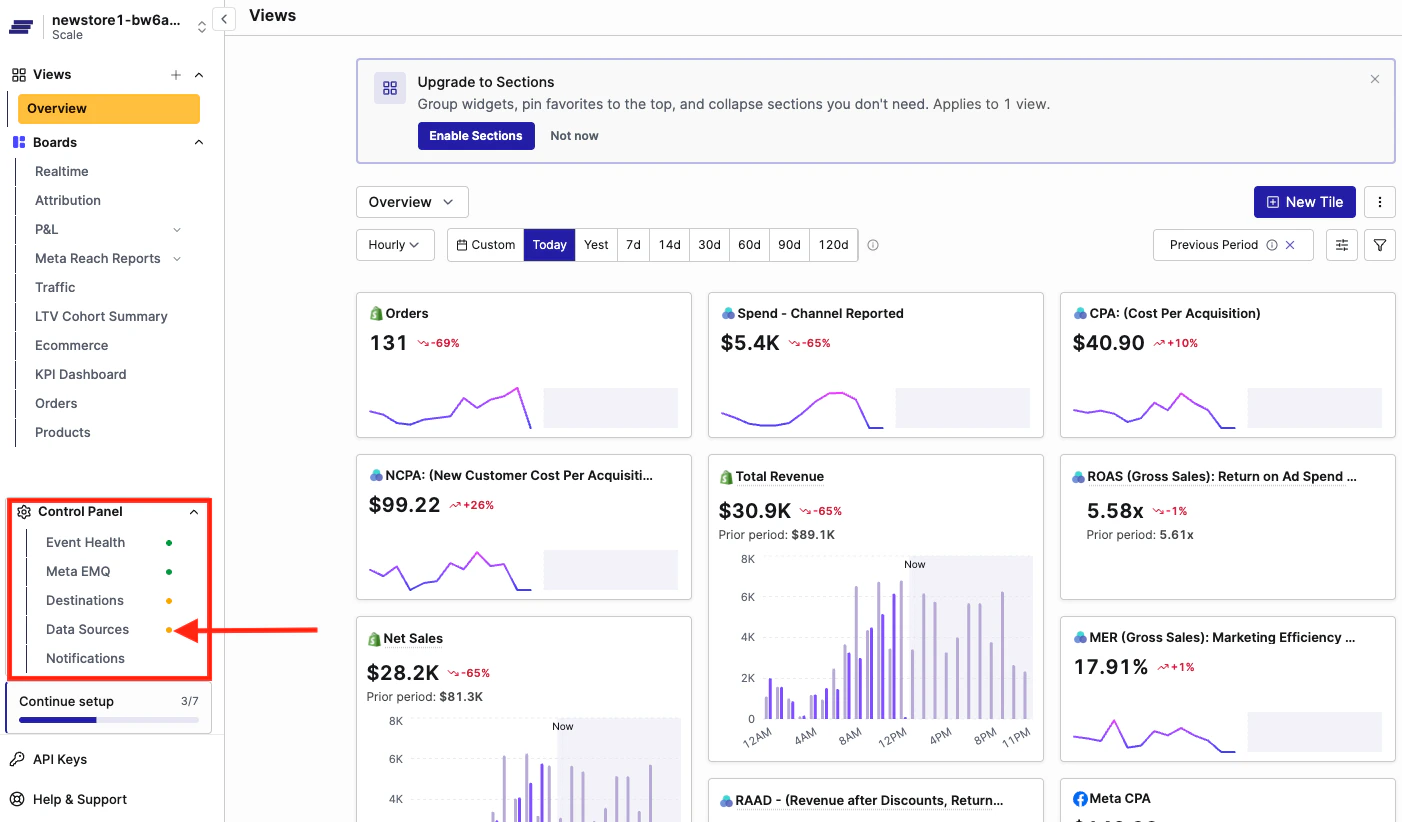Viewport: 1402px width, 822px height.
Task: Select the Today date range
Action: click(x=550, y=245)
